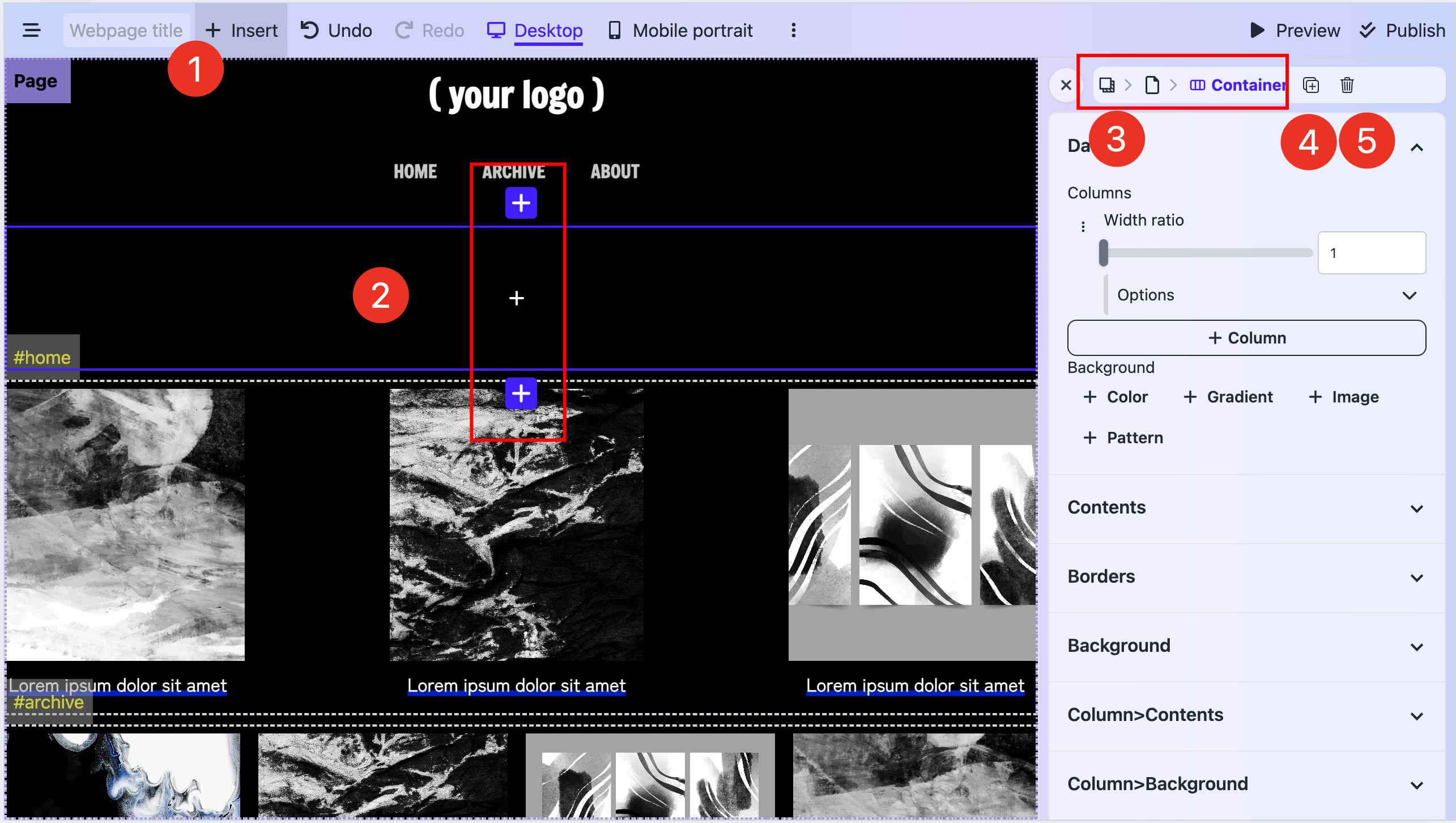
Task: Open the Insert menu
Action: [241, 30]
